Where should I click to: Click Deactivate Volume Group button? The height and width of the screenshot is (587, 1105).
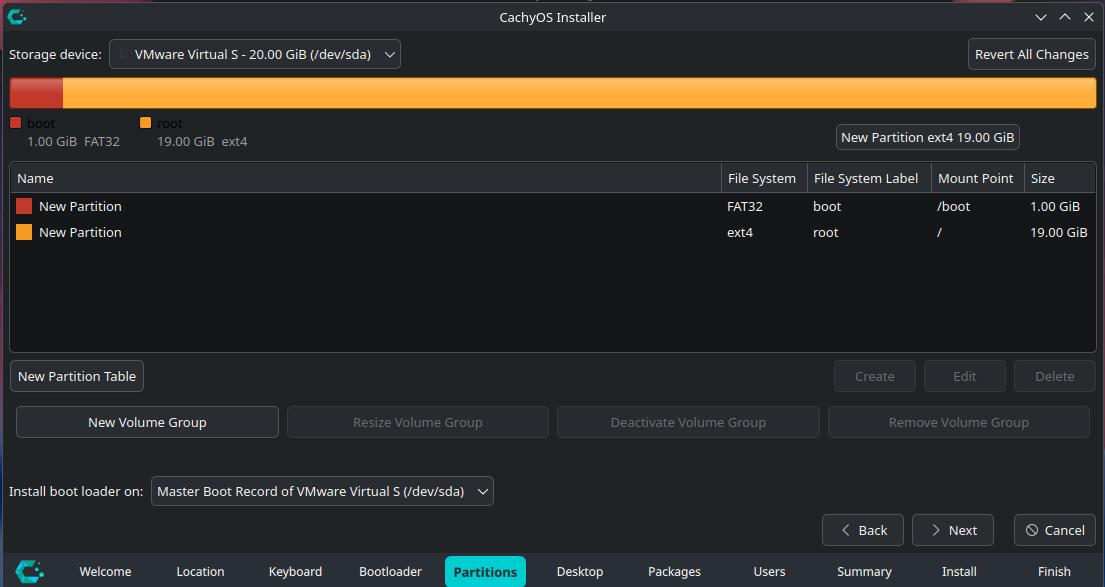688,422
